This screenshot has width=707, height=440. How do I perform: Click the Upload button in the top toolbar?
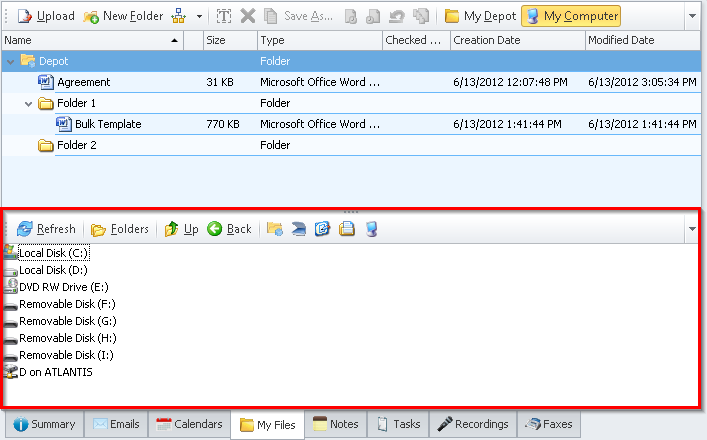(46, 16)
